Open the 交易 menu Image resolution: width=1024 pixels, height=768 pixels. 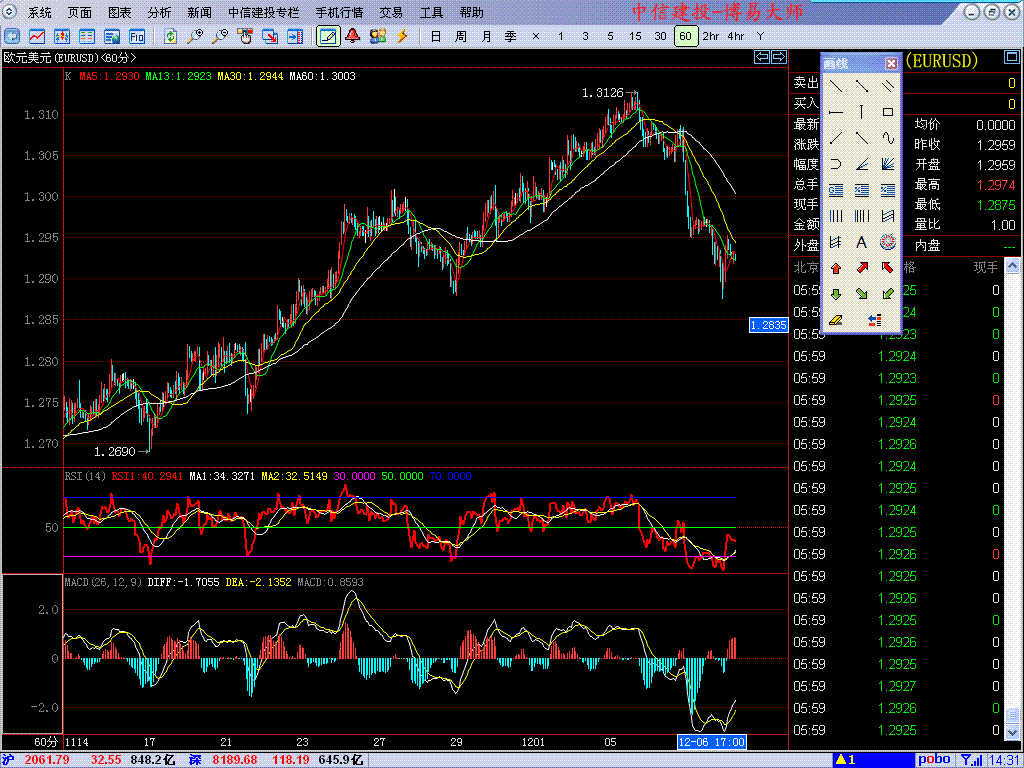tap(391, 13)
